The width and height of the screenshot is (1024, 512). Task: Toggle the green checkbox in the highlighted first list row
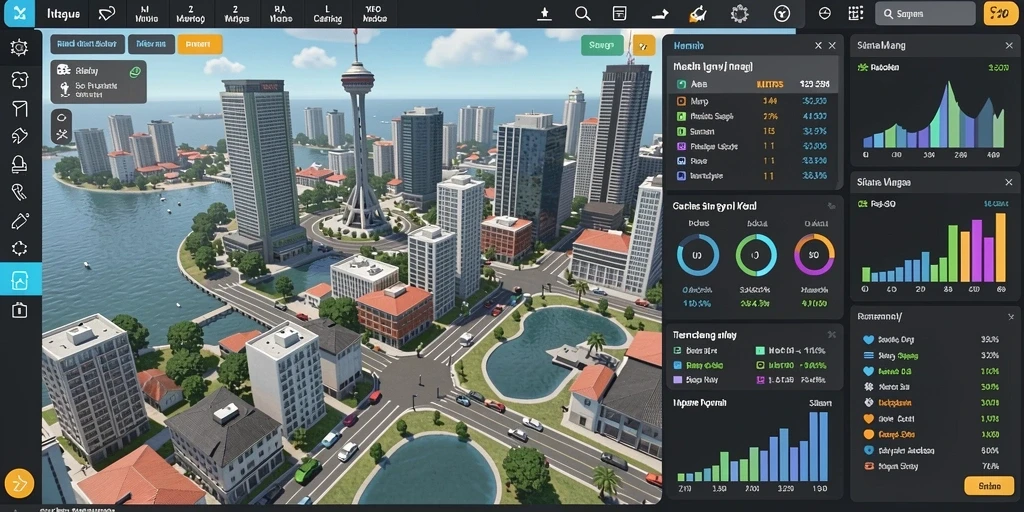pos(681,84)
